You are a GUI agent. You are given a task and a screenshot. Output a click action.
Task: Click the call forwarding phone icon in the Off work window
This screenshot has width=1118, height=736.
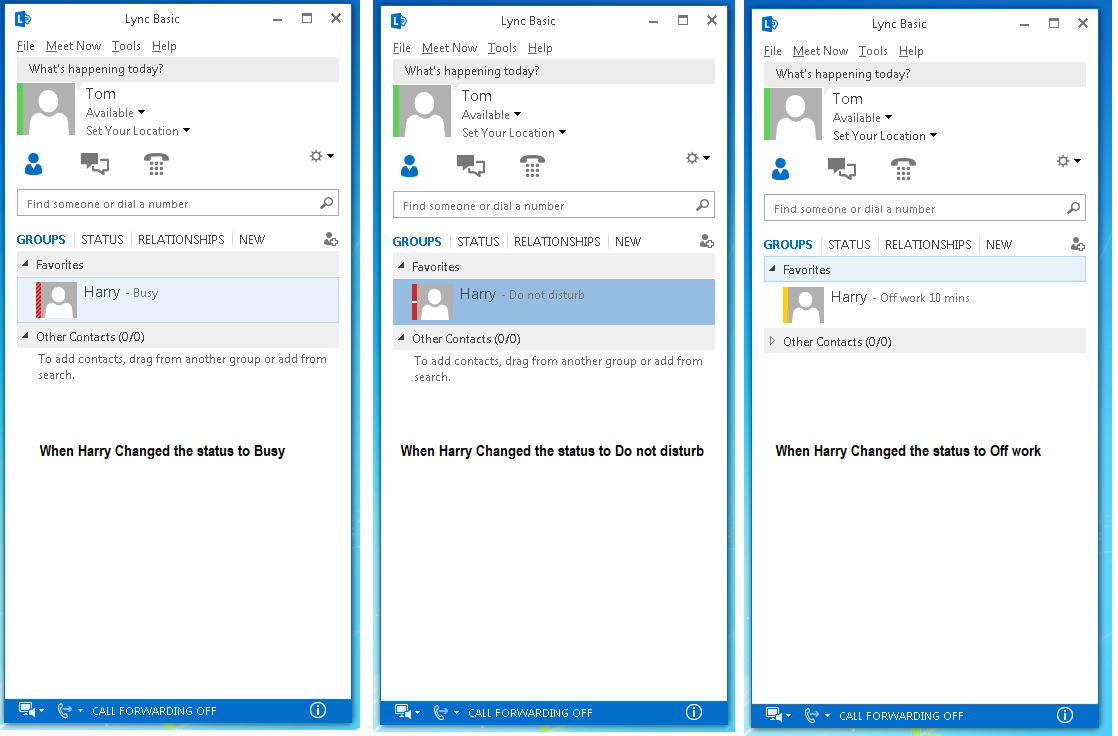click(812, 715)
